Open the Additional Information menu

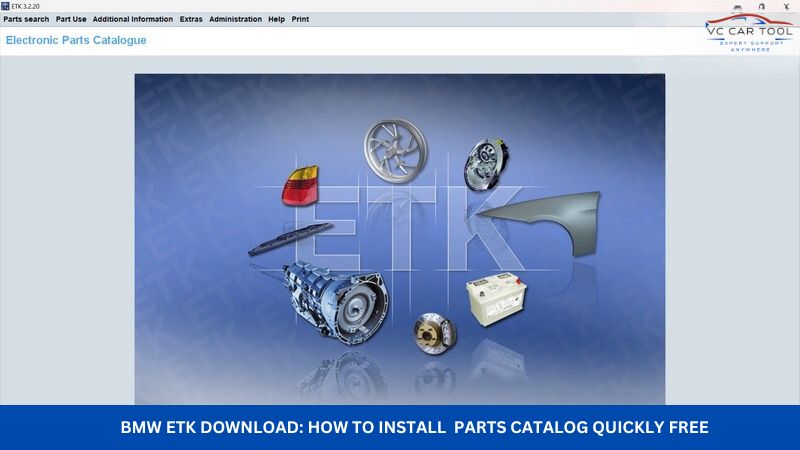click(133, 19)
